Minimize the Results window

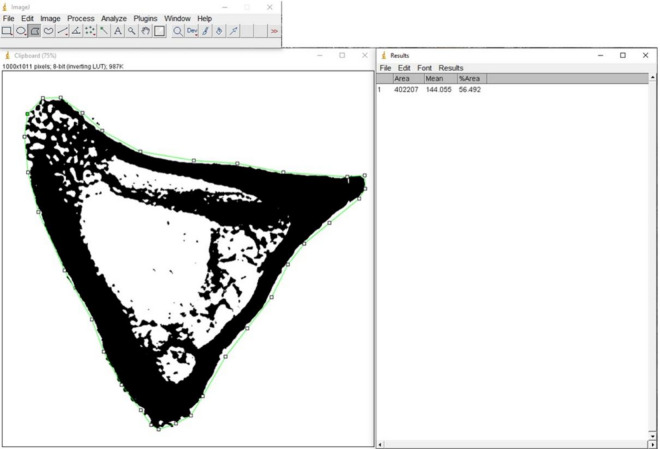tap(601, 55)
